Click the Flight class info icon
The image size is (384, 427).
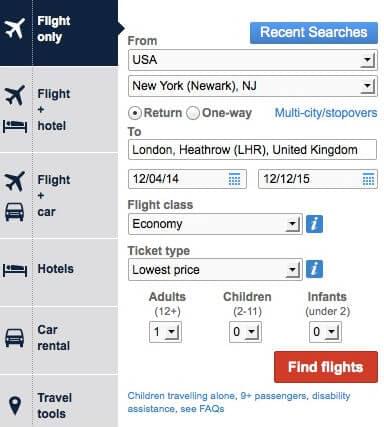point(314,224)
